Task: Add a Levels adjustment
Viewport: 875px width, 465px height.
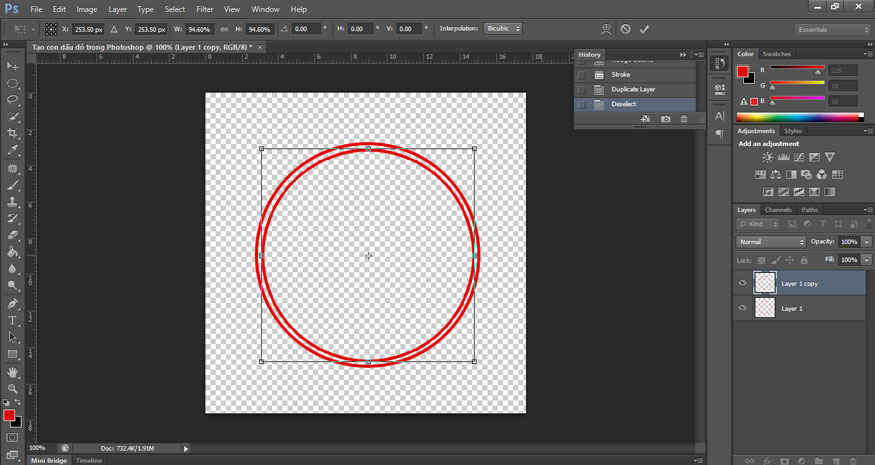Action: pyautogui.click(x=783, y=157)
